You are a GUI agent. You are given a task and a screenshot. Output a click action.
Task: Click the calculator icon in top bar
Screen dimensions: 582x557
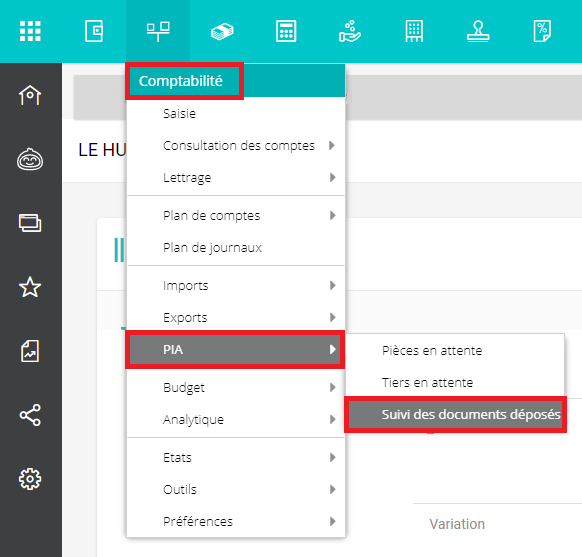[286, 31]
